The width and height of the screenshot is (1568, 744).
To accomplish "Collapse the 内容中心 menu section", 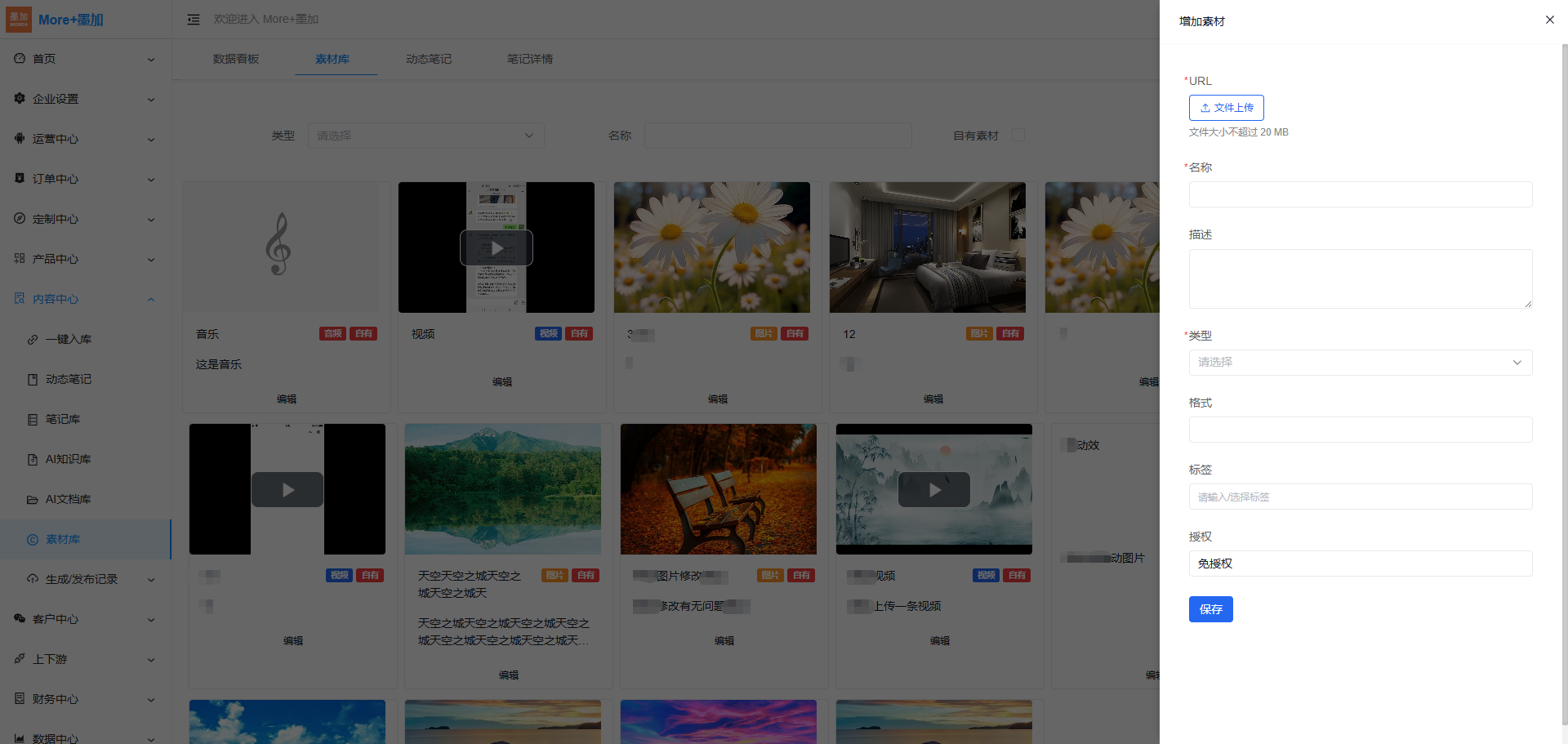I will (150, 300).
